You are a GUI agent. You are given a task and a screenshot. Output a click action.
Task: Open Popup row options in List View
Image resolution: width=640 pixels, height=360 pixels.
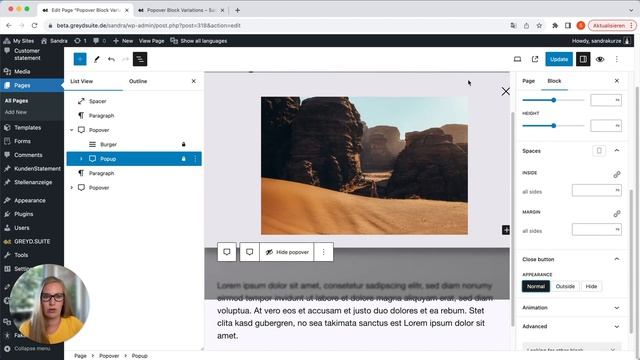tap(195, 159)
